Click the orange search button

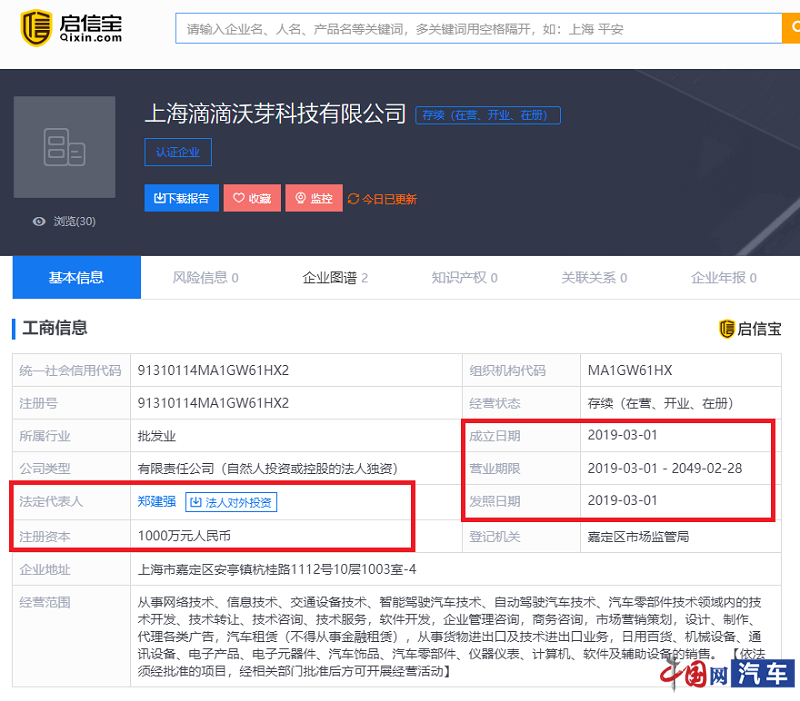pyautogui.click(x=791, y=28)
